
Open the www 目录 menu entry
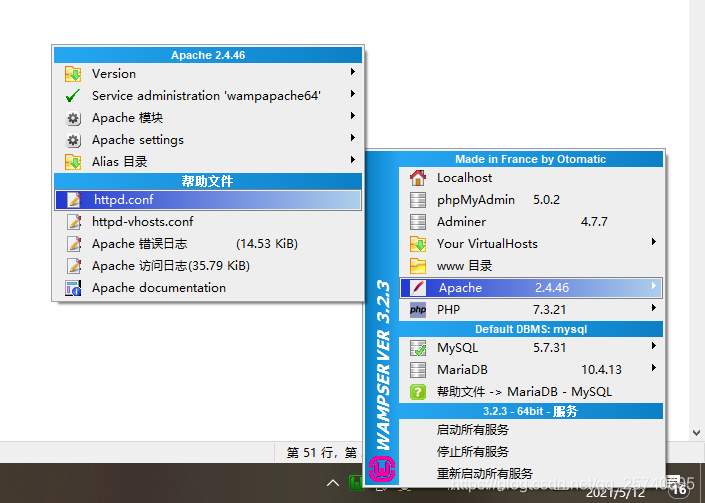point(531,266)
